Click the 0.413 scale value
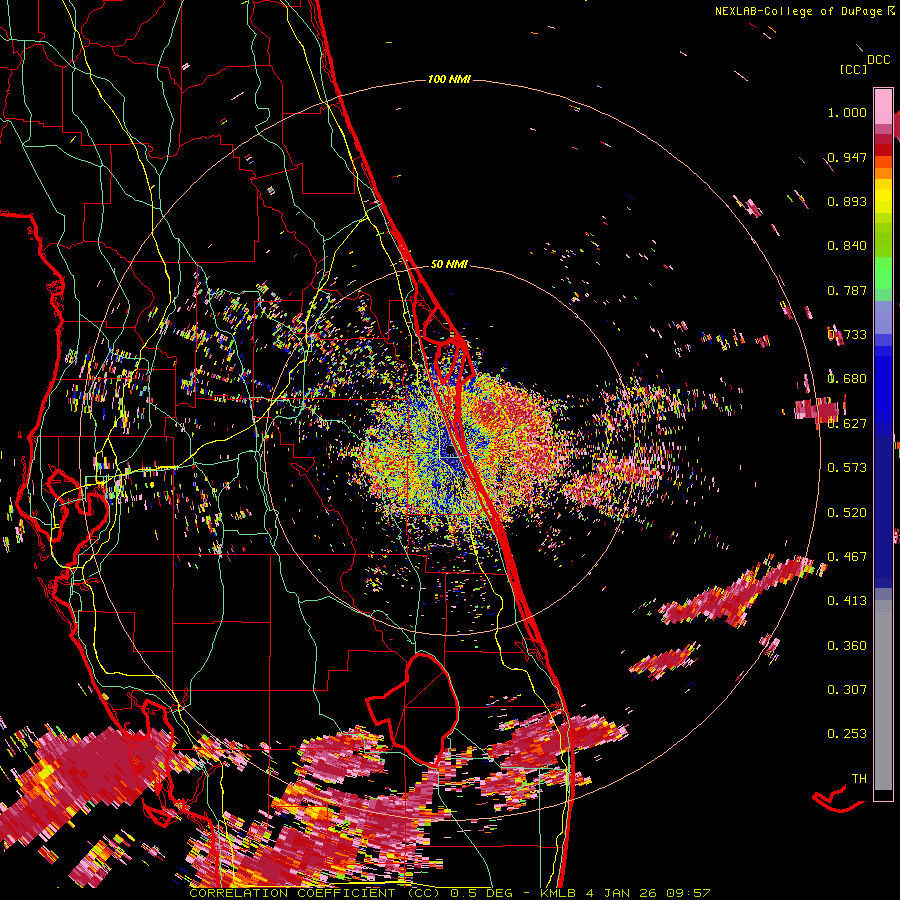This screenshot has height=900, width=900. [847, 601]
